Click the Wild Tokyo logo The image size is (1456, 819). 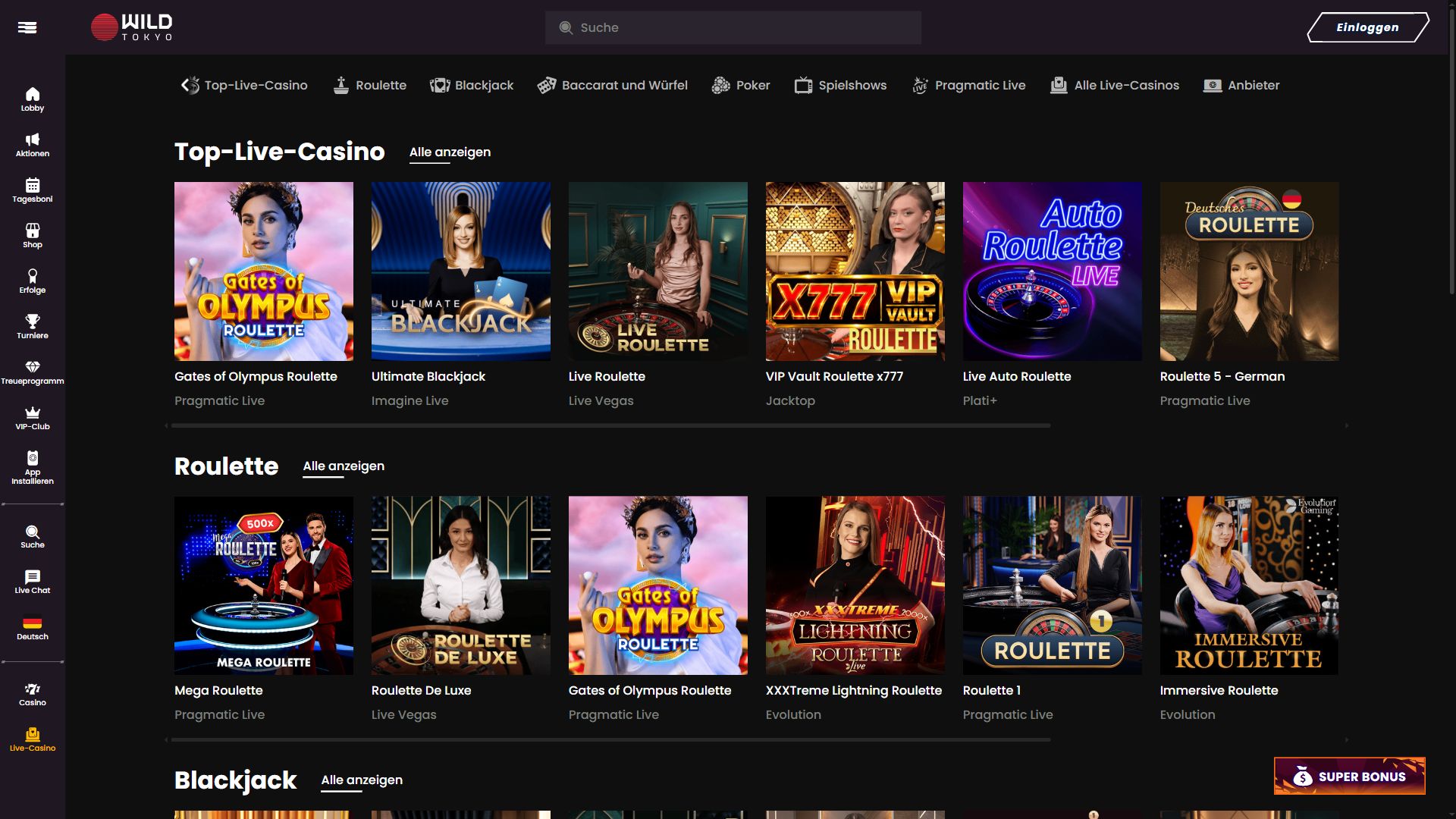(x=132, y=27)
